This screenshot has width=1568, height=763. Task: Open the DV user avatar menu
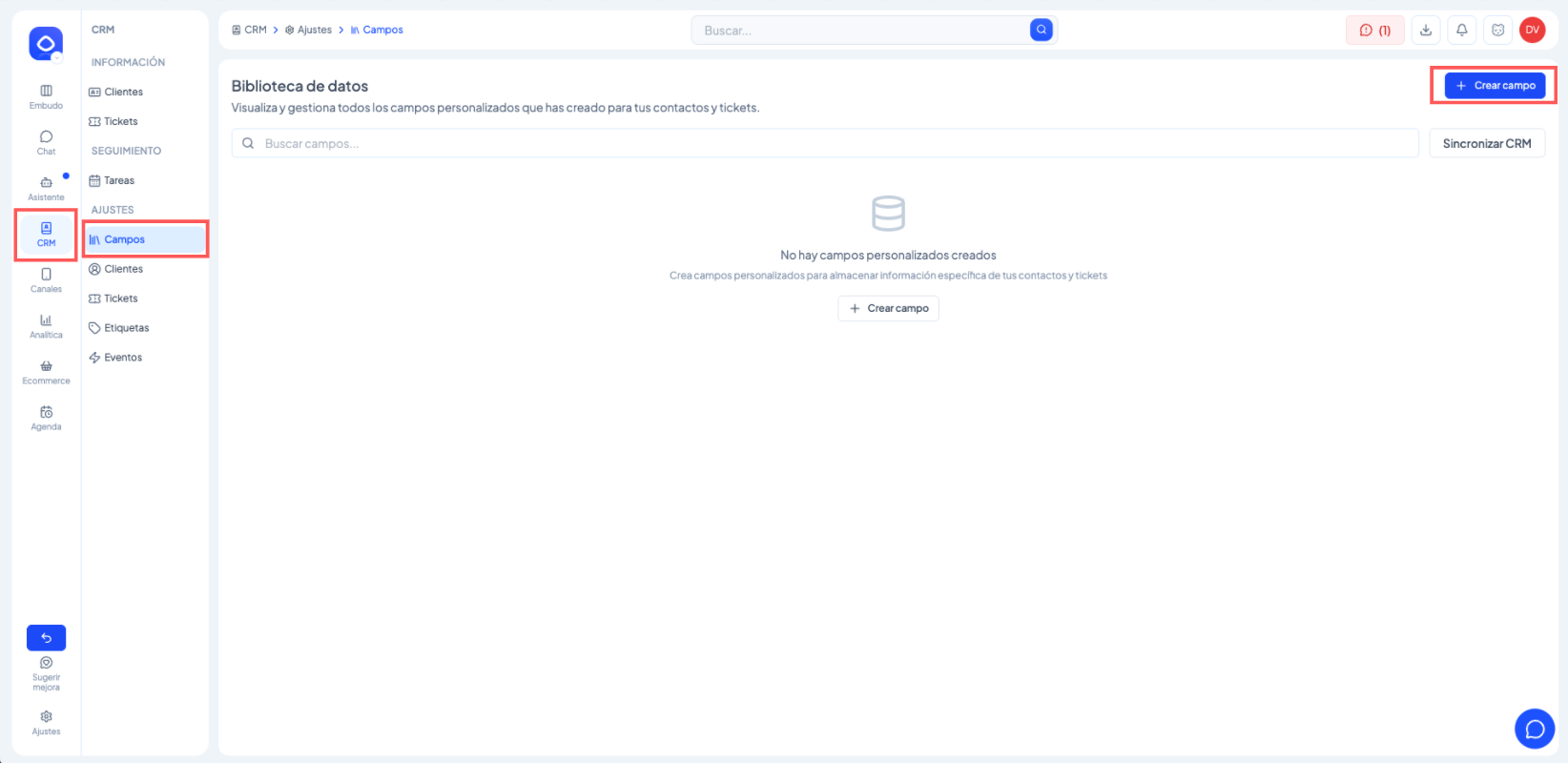coord(1533,31)
